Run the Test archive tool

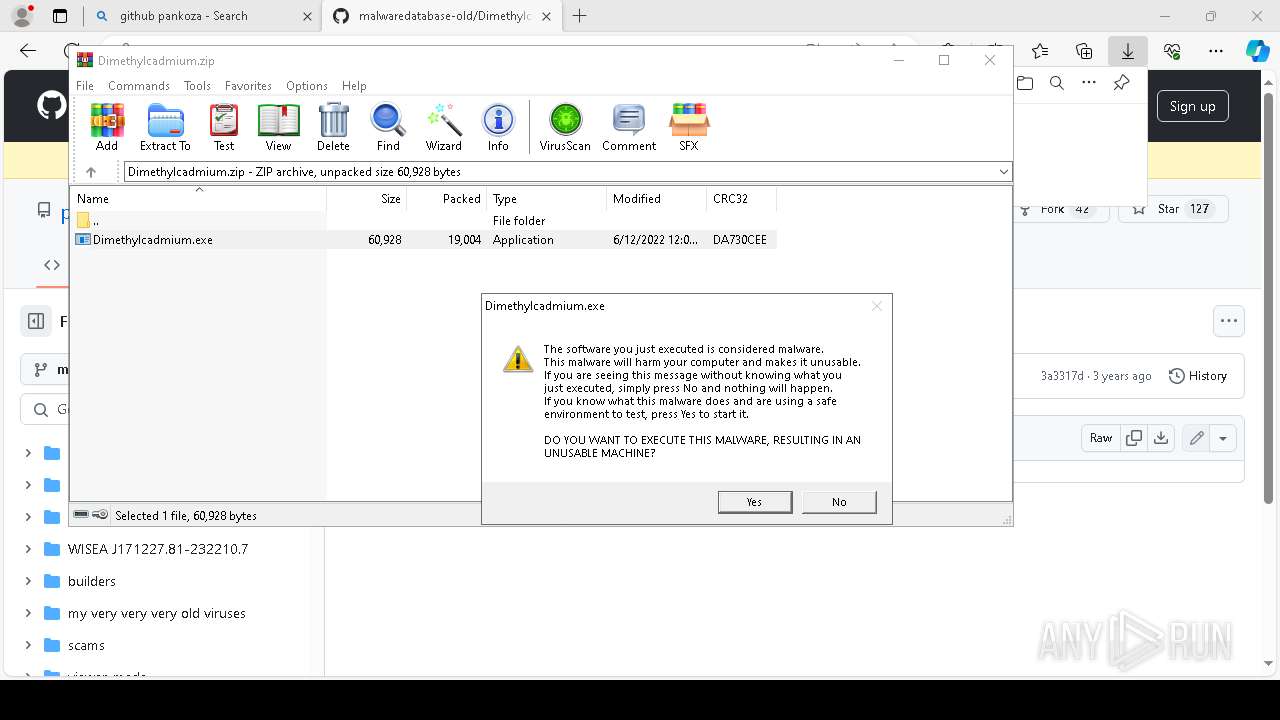pos(224,127)
